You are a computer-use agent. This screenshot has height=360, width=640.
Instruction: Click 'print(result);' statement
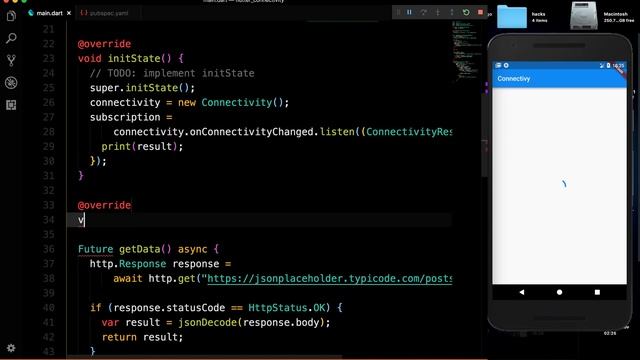coord(142,147)
